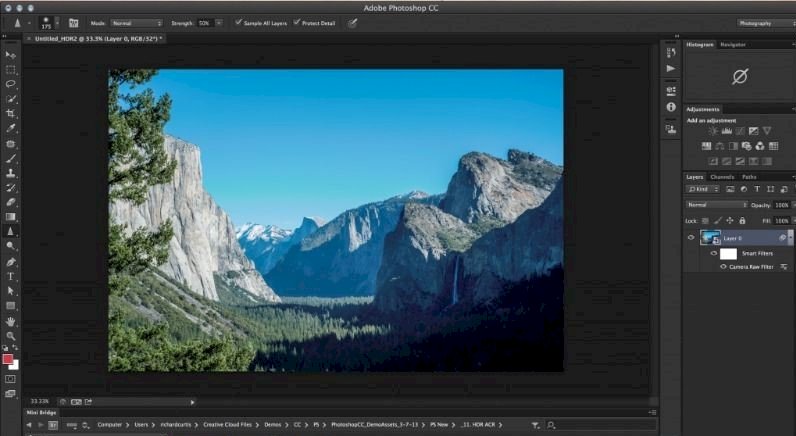Viewport: 796px width, 436px height.
Task: Select the Pen tool
Action: 11,261
